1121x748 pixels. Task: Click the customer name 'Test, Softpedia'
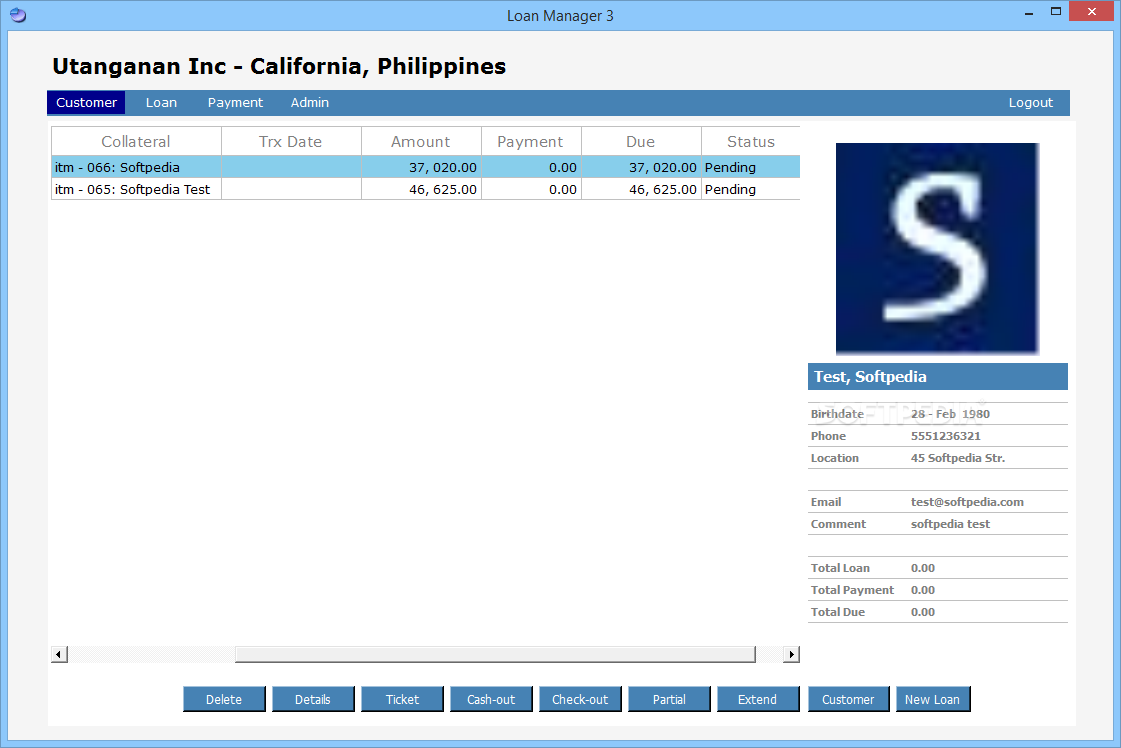coord(870,377)
